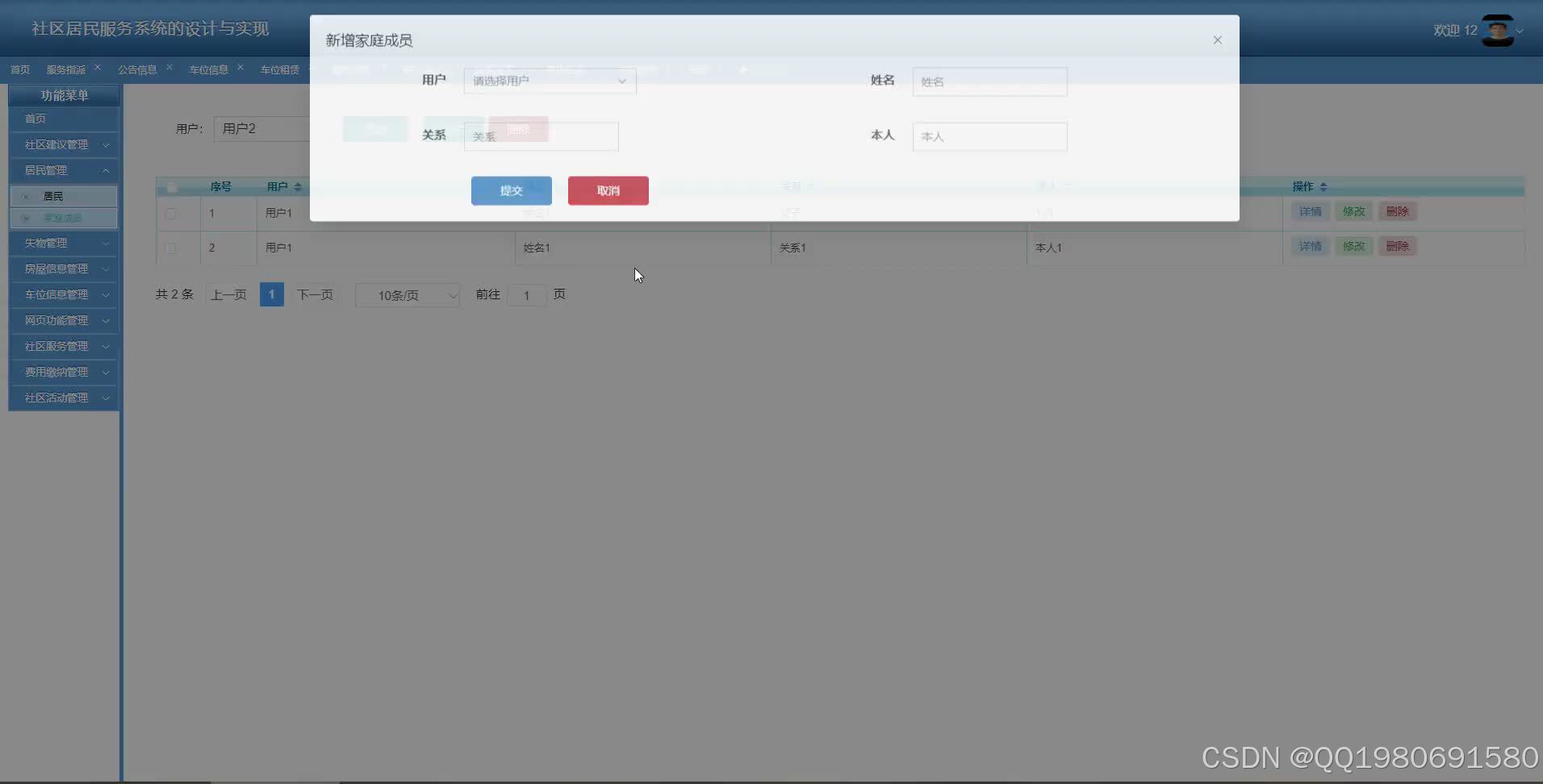Select page 1 in the pagination

tap(271, 294)
